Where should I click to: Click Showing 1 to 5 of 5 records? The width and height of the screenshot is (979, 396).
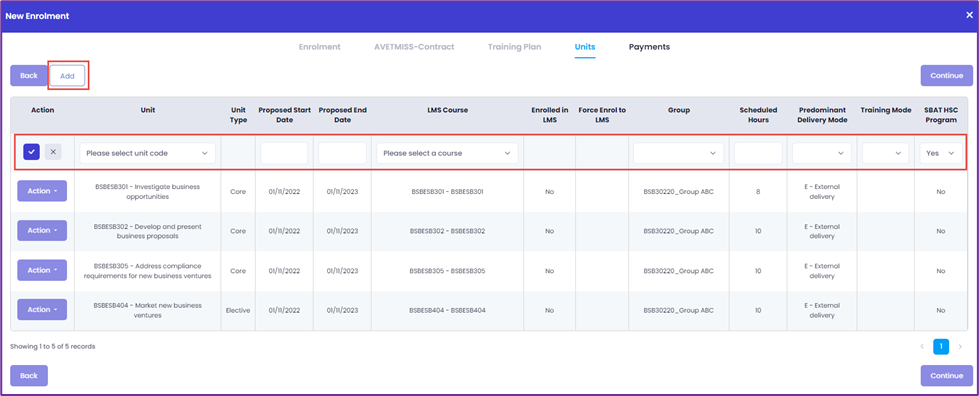(x=52, y=346)
